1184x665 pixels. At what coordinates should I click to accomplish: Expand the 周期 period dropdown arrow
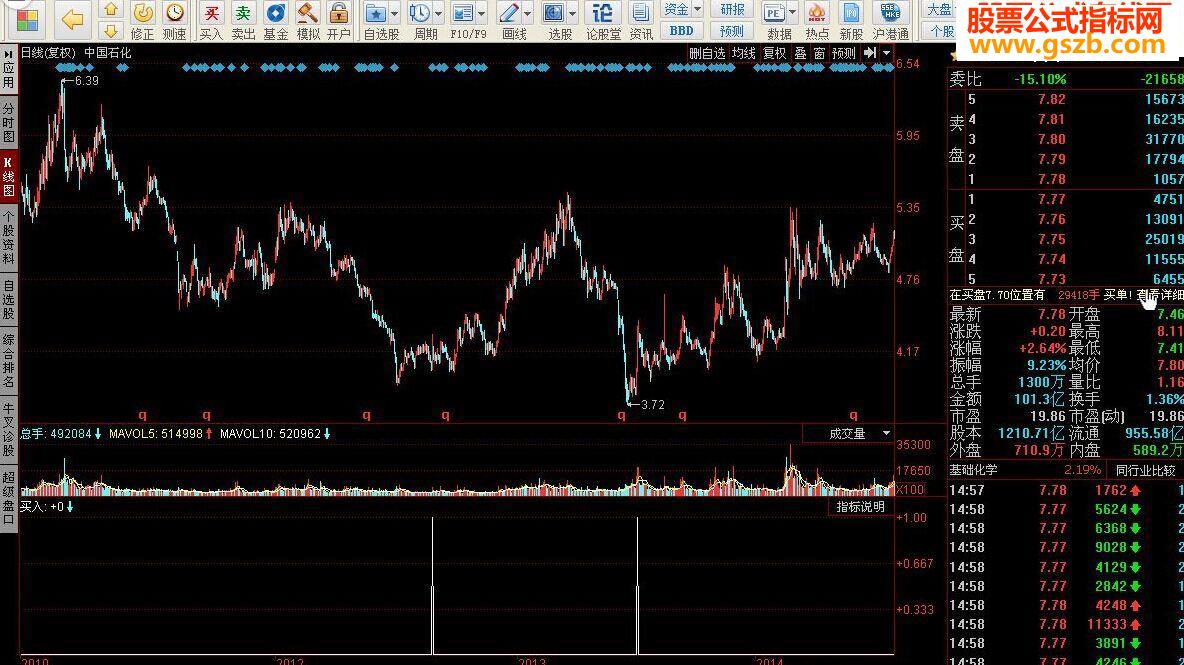(x=439, y=14)
